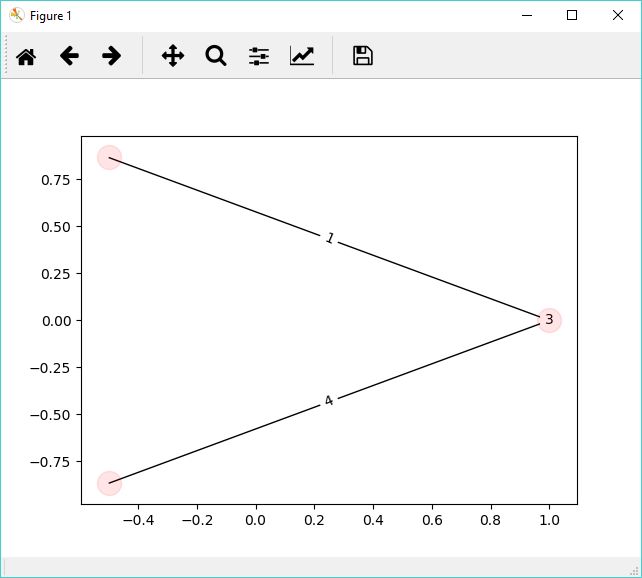Viewport: 642px width, 578px height.
Task: Maximize the Figure 1 window
Action: click(x=572, y=16)
